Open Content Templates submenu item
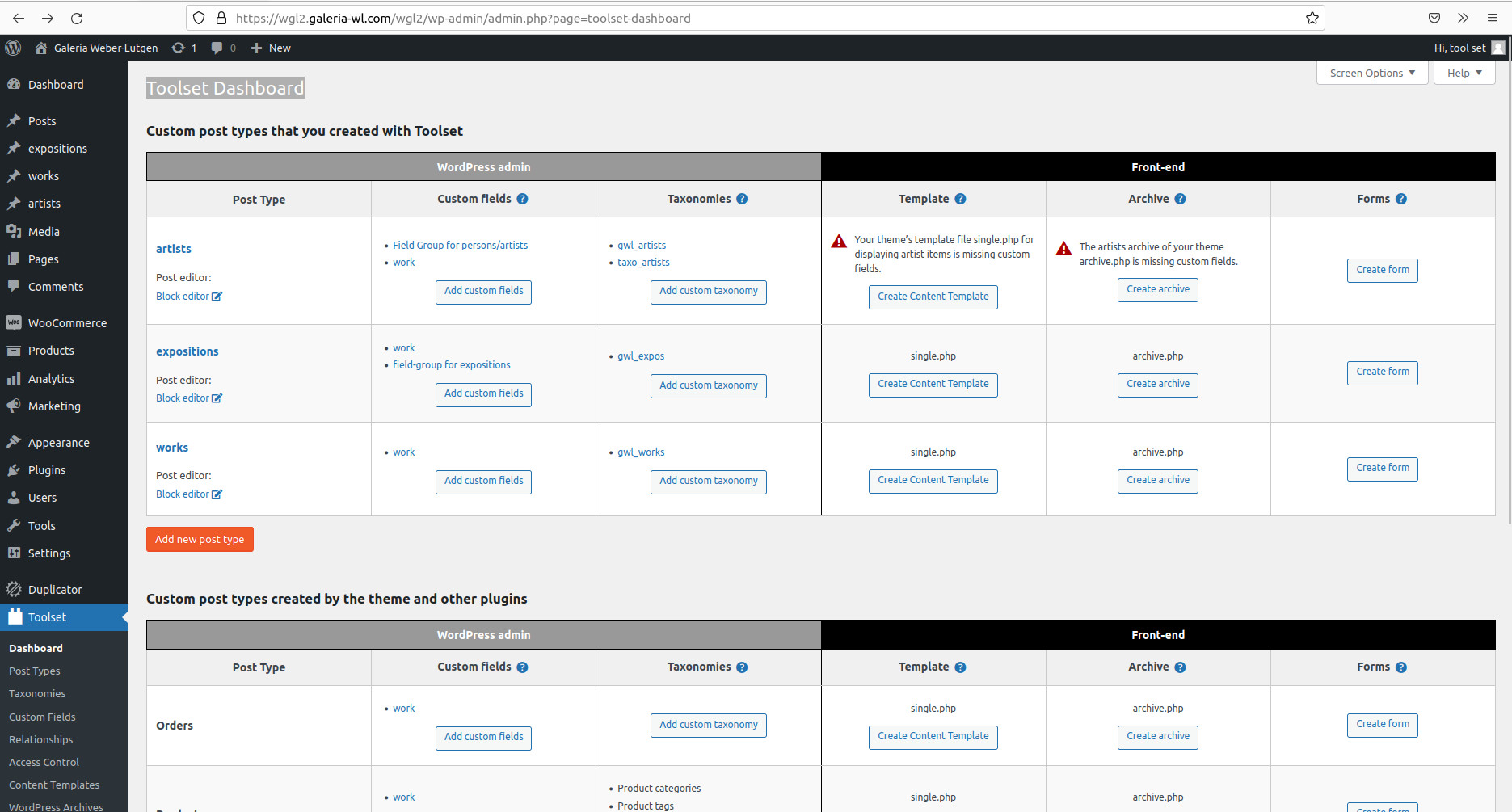 (x=54, y=785)
